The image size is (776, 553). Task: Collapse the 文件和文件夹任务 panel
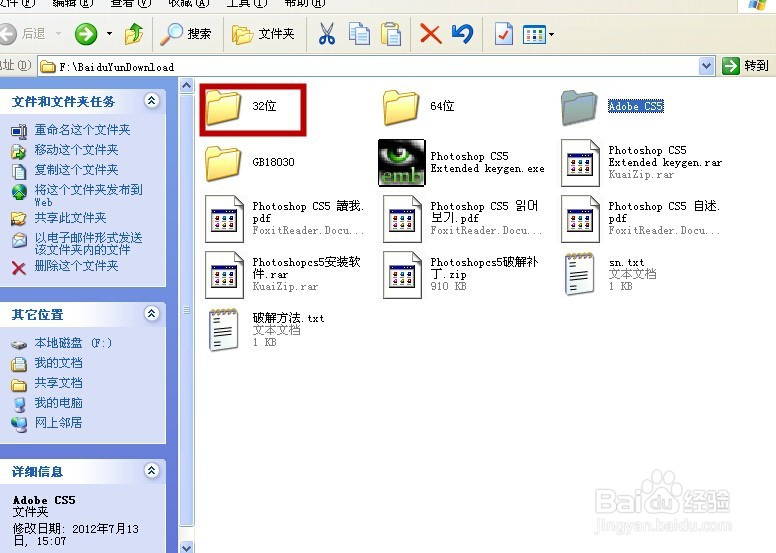click(x=151, y=101)
